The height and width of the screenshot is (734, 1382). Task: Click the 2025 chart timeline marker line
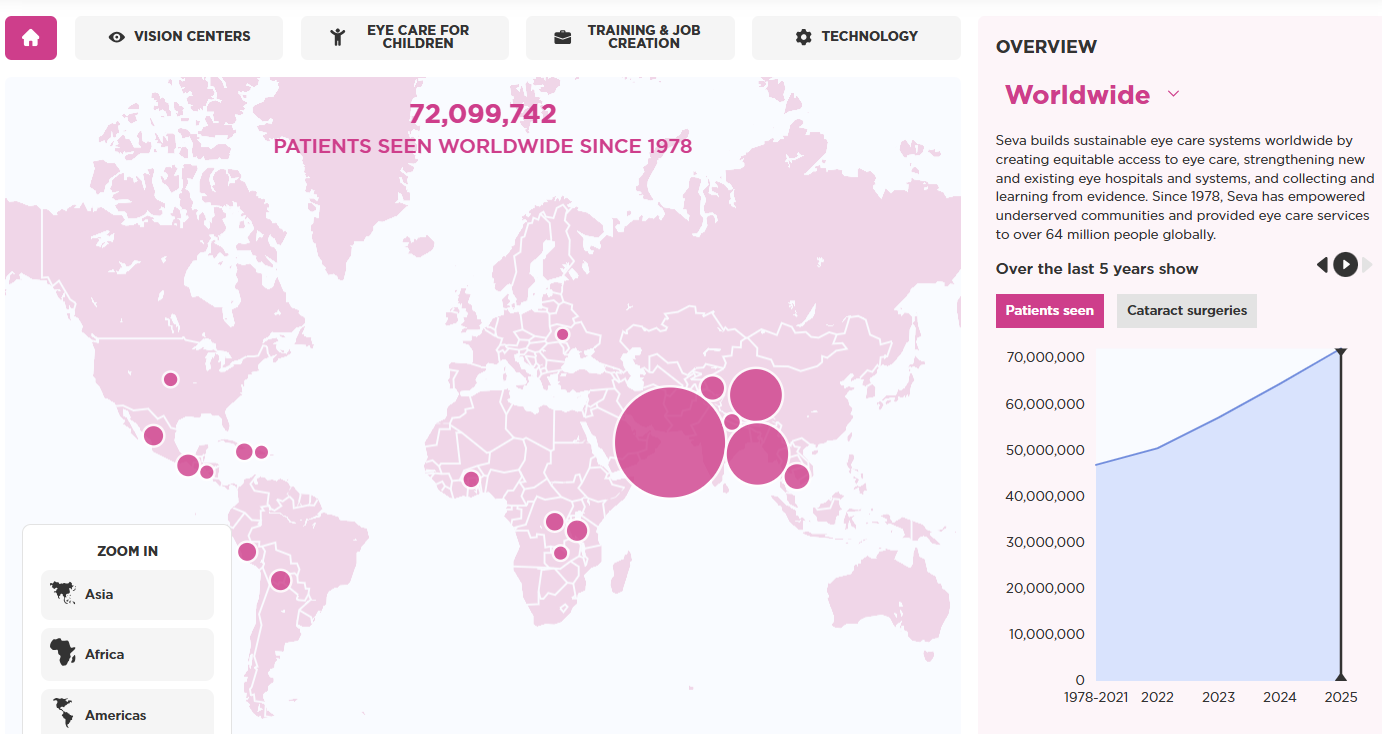click(x=1341, y=515)
